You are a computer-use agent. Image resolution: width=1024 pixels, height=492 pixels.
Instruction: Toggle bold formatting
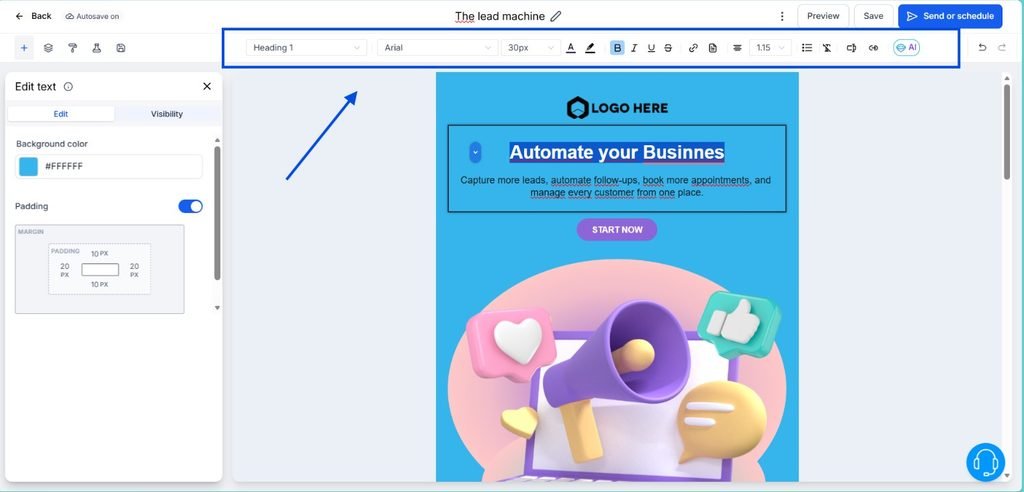pos(617,48)
